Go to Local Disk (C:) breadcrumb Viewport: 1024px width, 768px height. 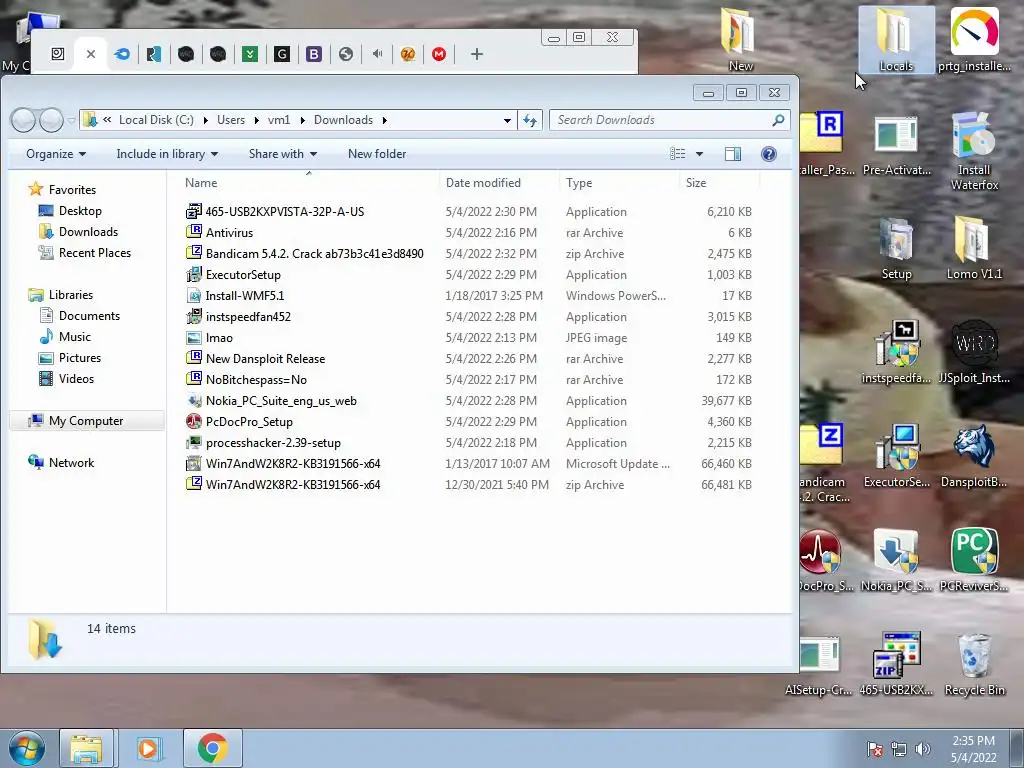[156, 120]
